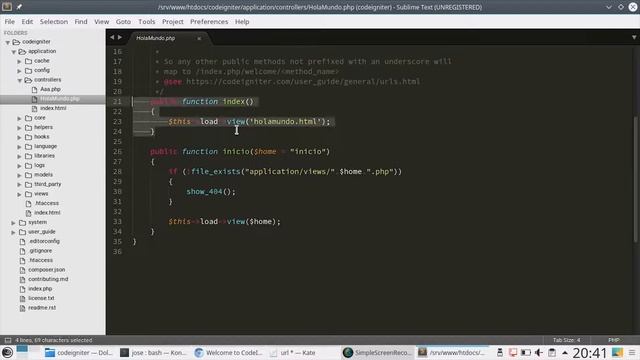
Task: Click the third_party folder icon
Action: [x=29, y=184]
